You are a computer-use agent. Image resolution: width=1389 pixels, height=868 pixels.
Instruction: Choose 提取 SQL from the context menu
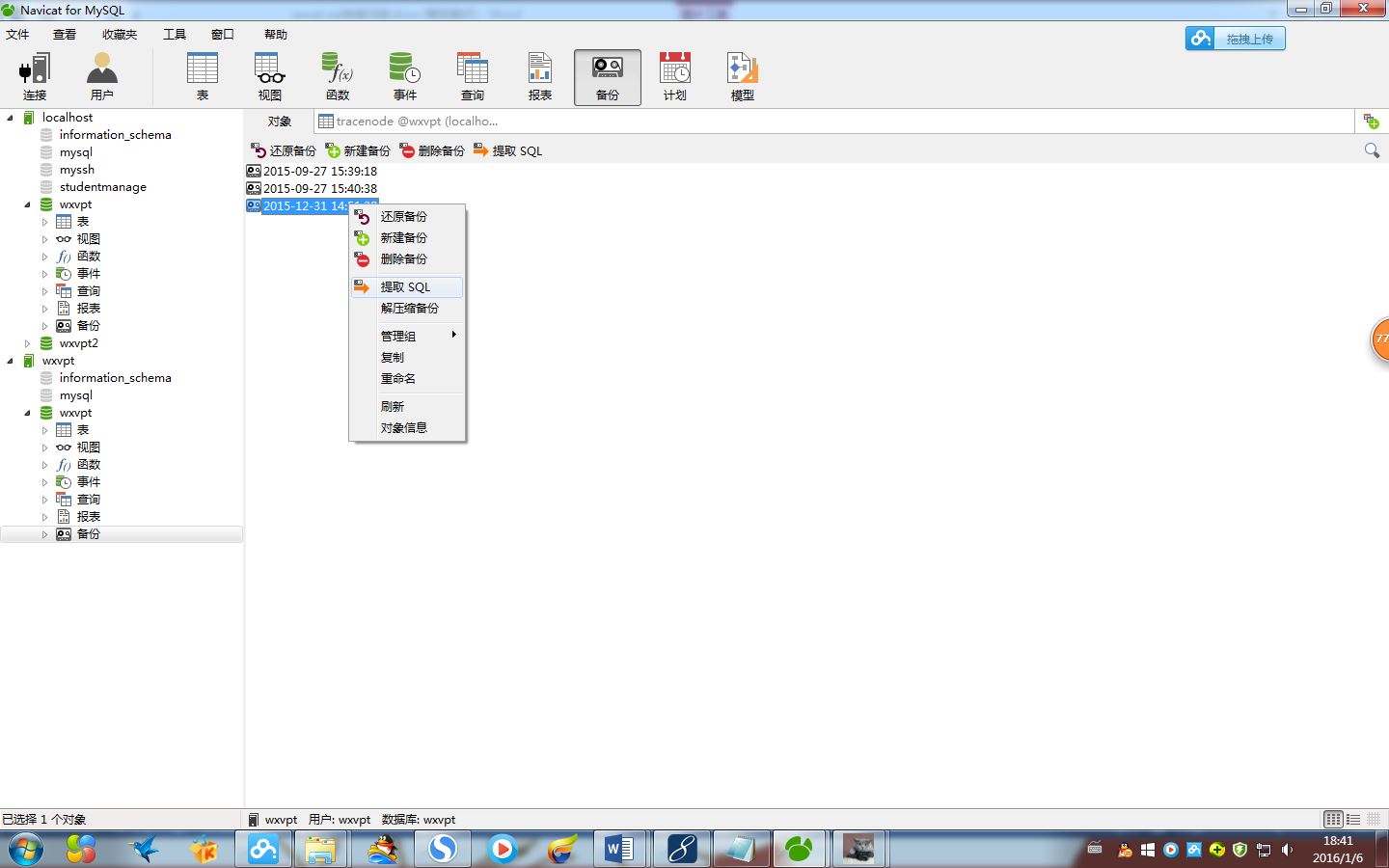(405, 286)
